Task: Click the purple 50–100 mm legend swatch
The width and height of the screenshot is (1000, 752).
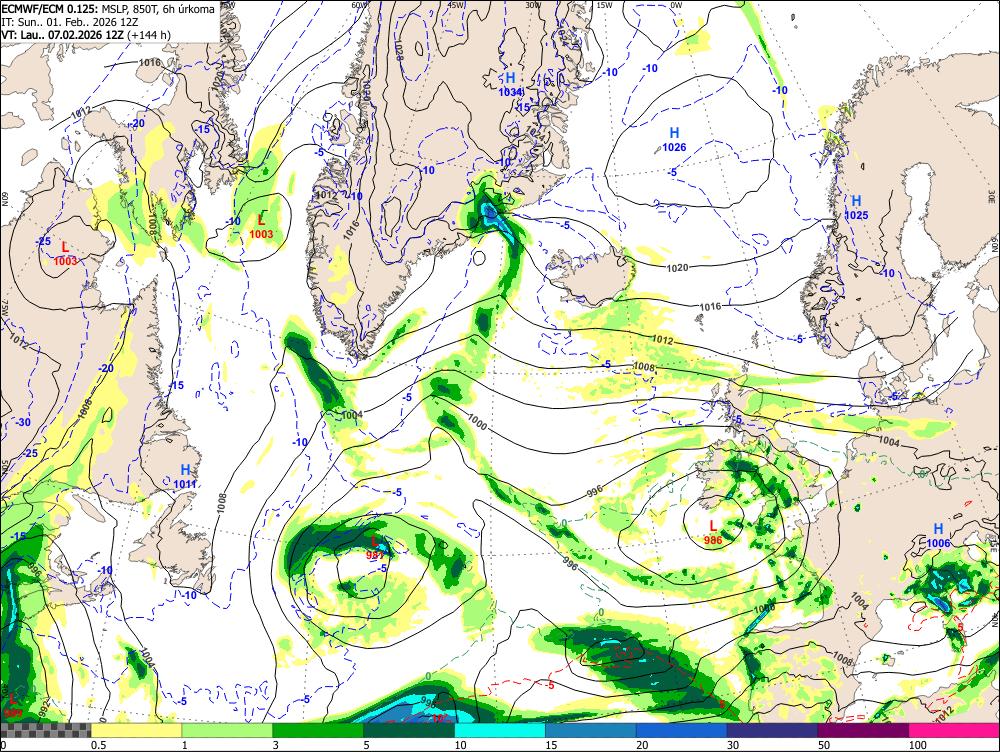Action: (x=864, y=730)
